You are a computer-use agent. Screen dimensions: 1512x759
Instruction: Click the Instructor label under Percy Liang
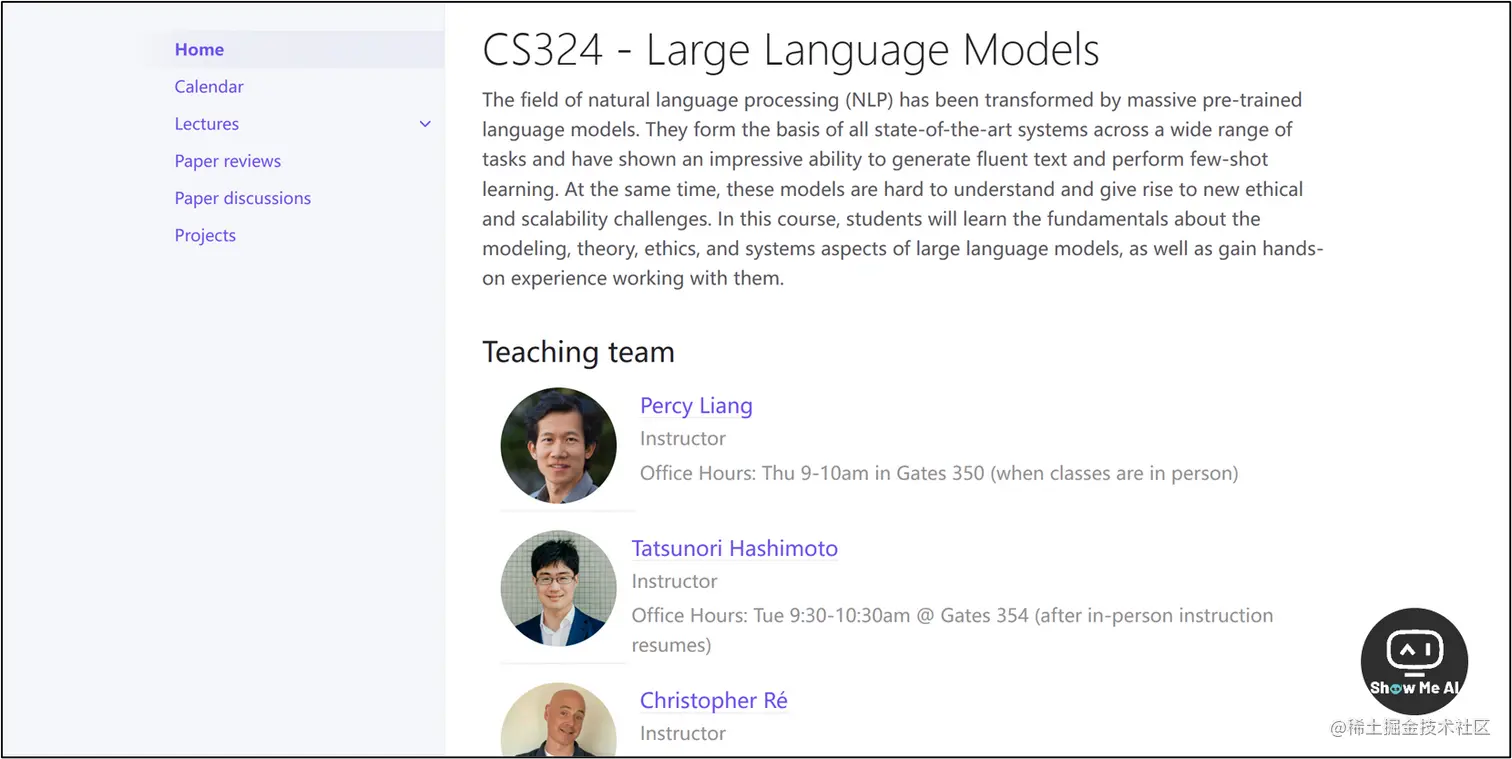683,438
